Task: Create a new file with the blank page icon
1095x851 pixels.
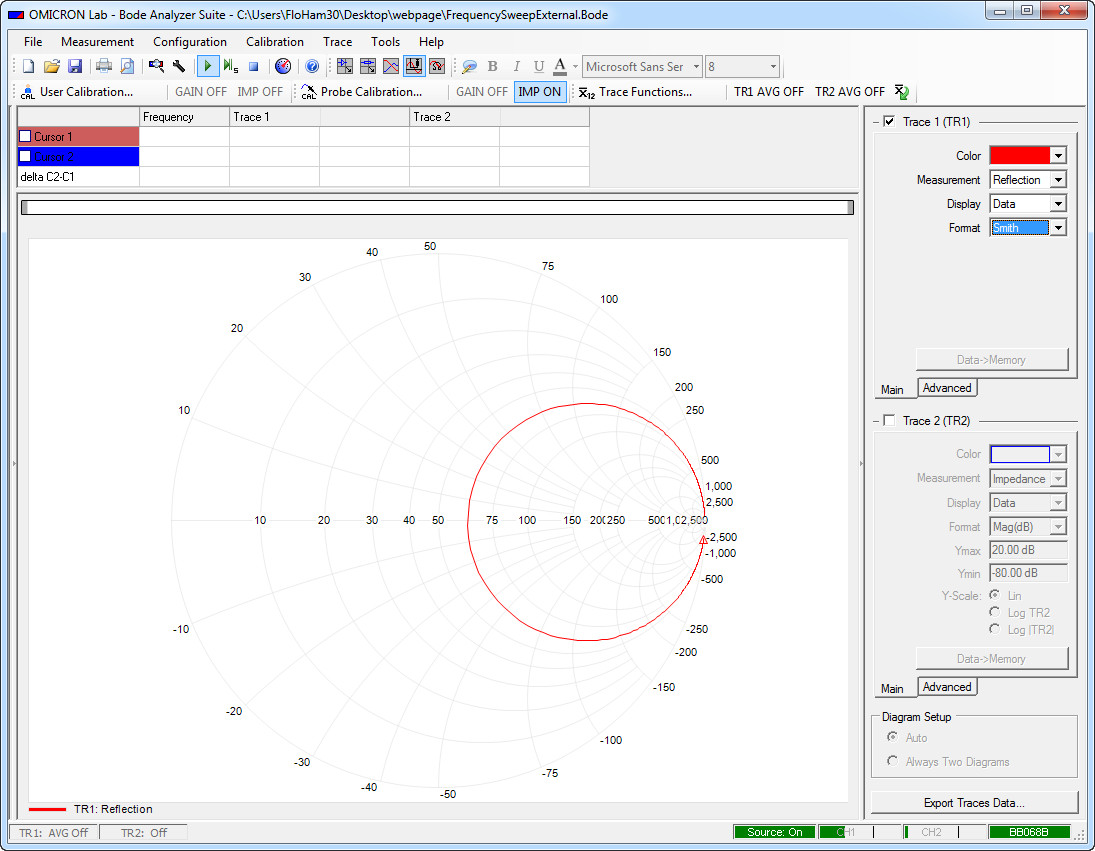Action: (29, 66)
